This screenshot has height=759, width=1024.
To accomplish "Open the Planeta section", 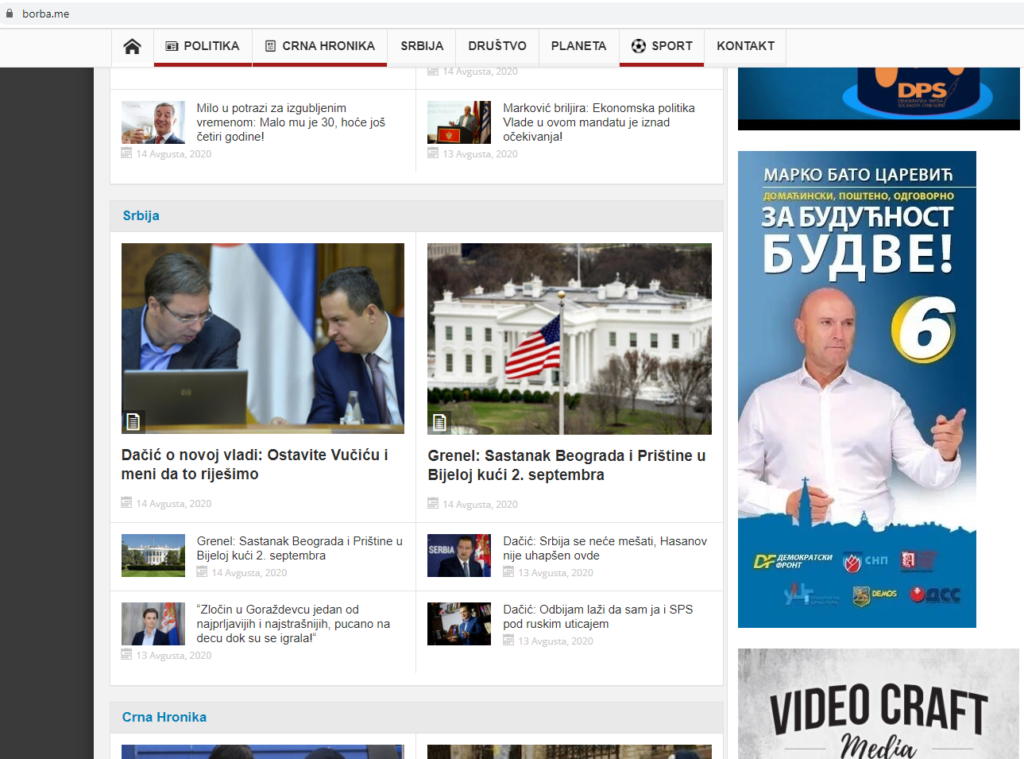I will [x=579, y=46].
